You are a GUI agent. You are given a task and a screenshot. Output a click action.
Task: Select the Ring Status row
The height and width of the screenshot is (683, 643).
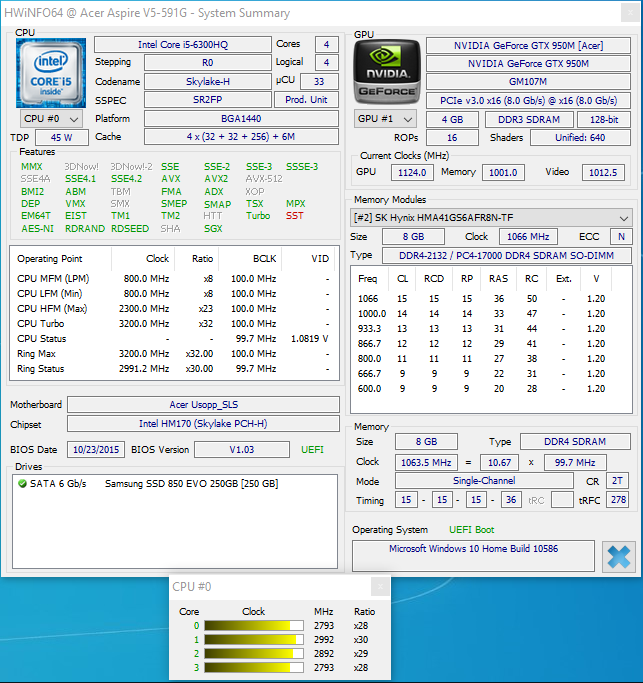174,369
